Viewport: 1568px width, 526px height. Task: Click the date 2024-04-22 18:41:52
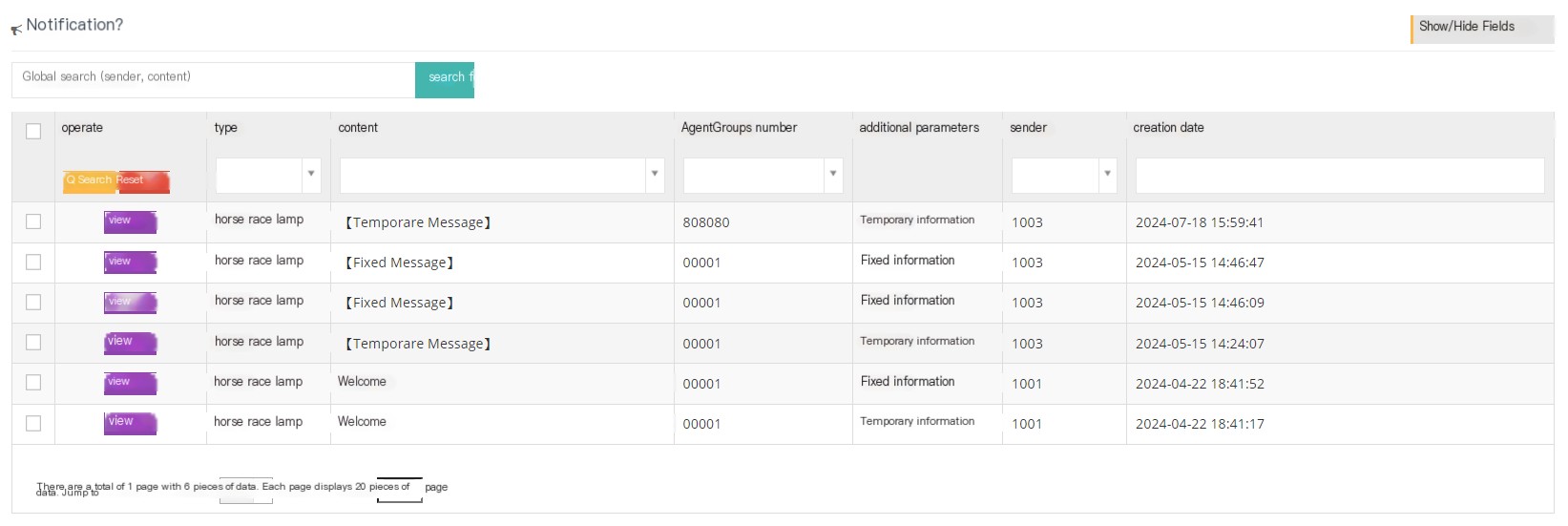click(1200, 384)
